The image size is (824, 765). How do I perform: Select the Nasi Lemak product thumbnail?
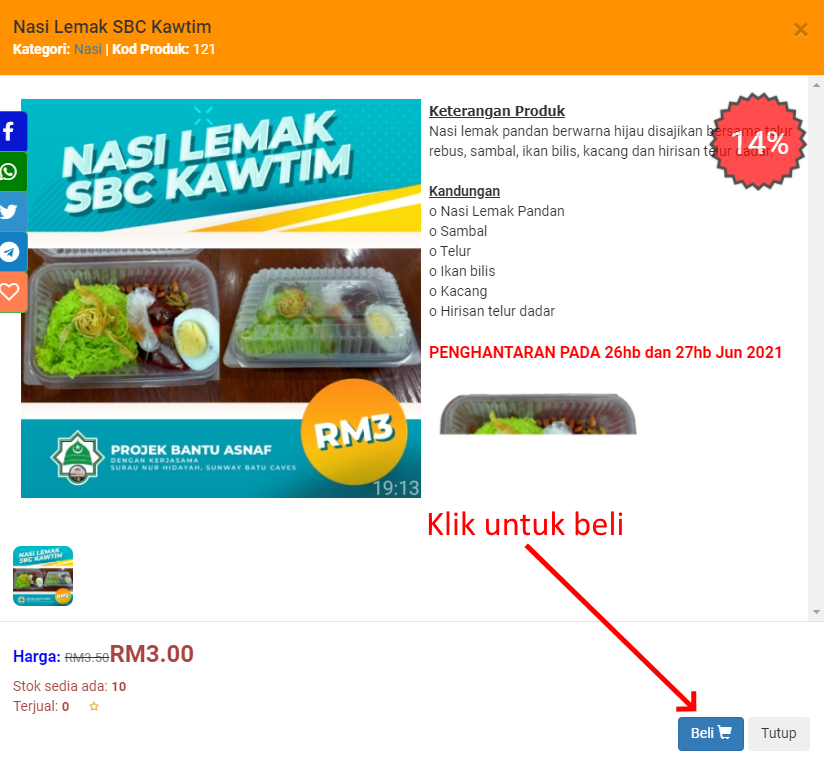pyautogui.click(x=43, y=576)
